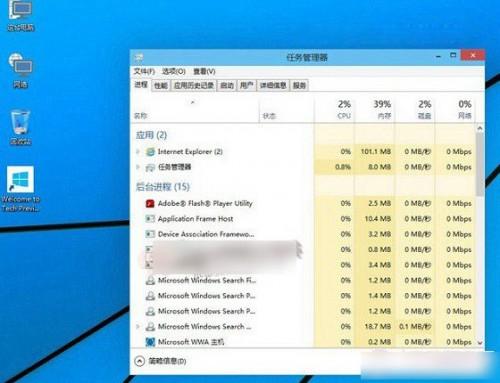Select the Recycle Bin desktop icon
The width and height of the screenshot is (500, 383).
pos(21,128)
